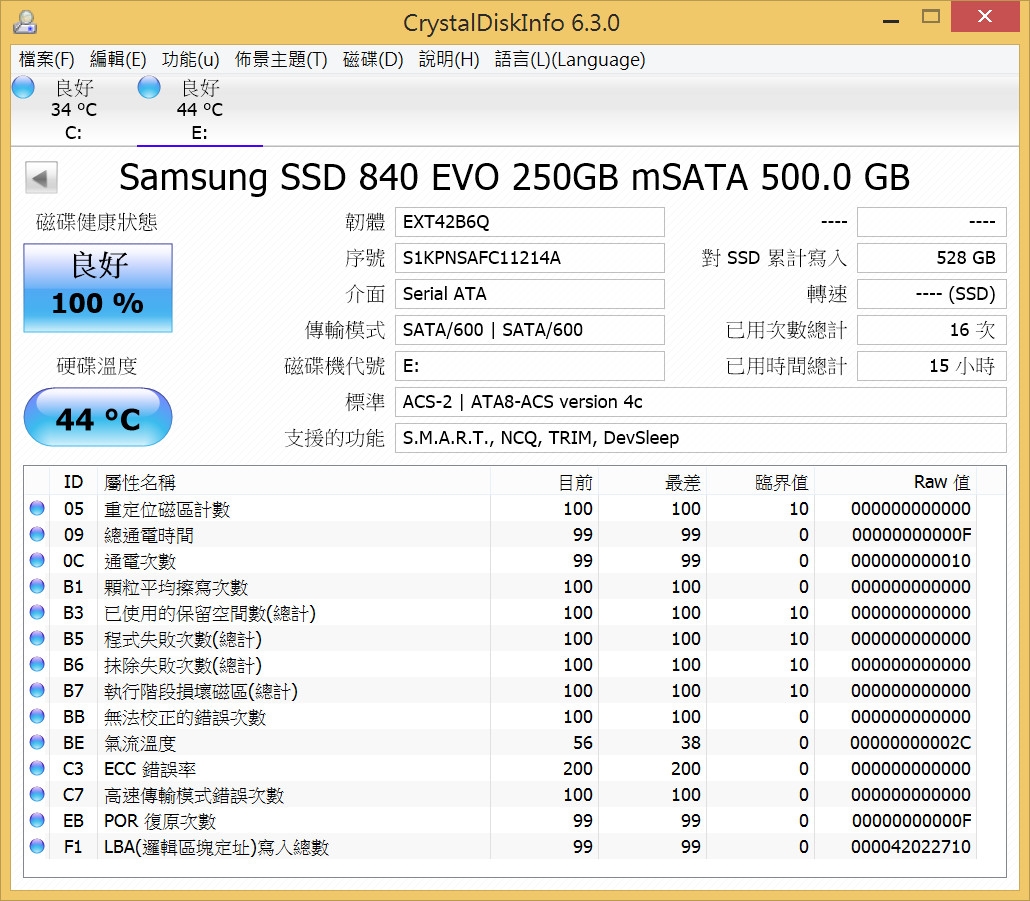
Task: Click the 屬性名稱 column header
Action: [x=294, y=482]
